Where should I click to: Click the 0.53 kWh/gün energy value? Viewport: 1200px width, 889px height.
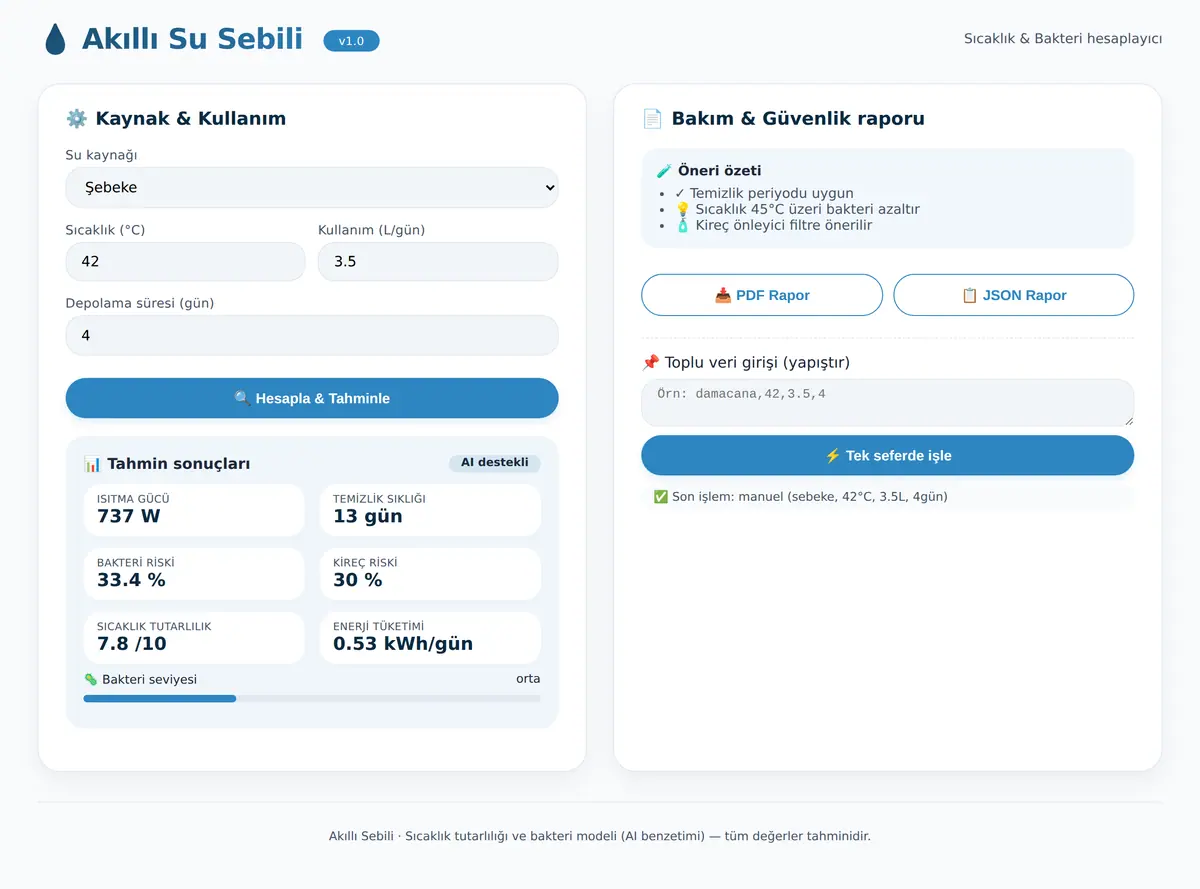[403, 644]
